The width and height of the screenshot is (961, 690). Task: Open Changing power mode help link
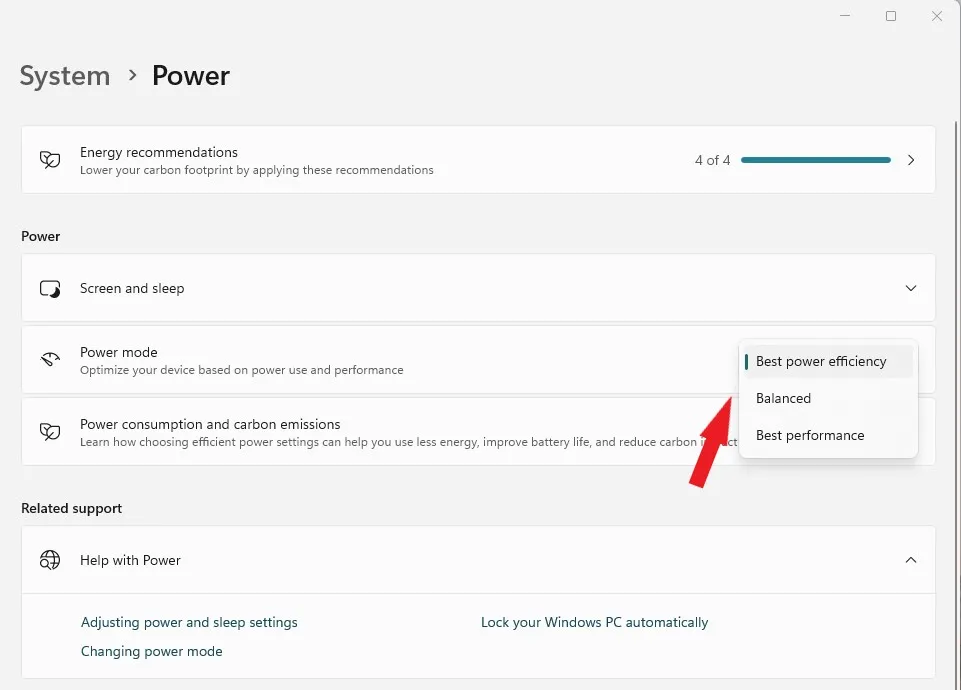152,651
